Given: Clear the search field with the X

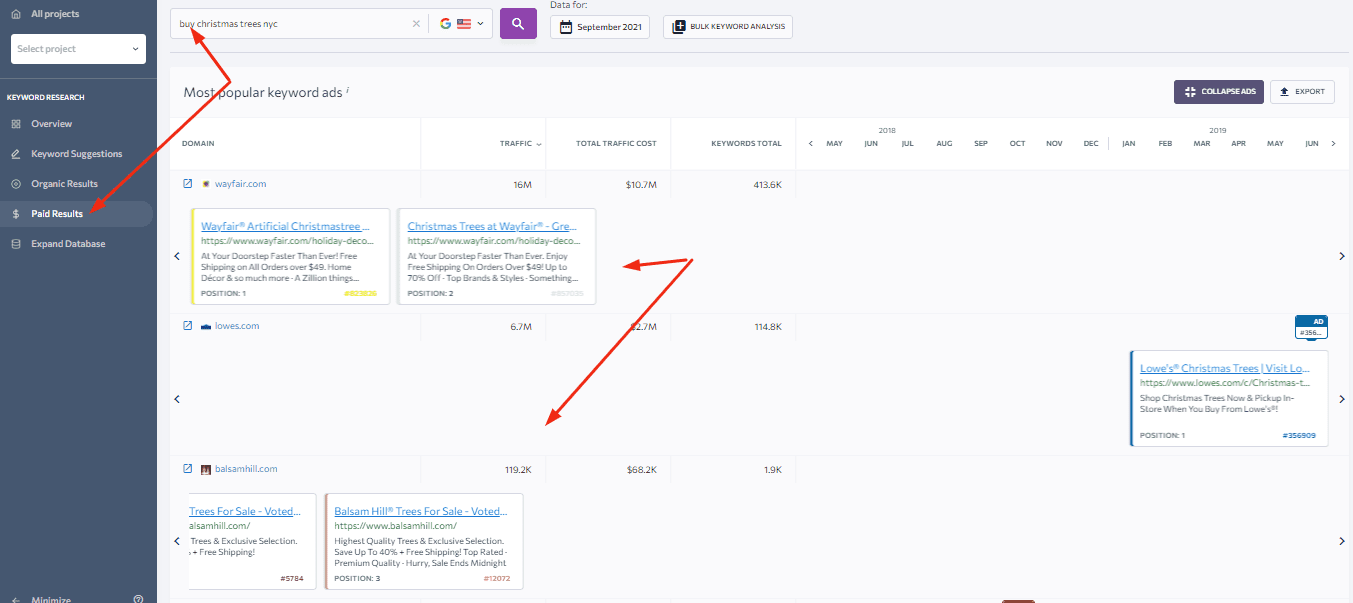Looking at the screenshot, I should (x=416, y=22).
